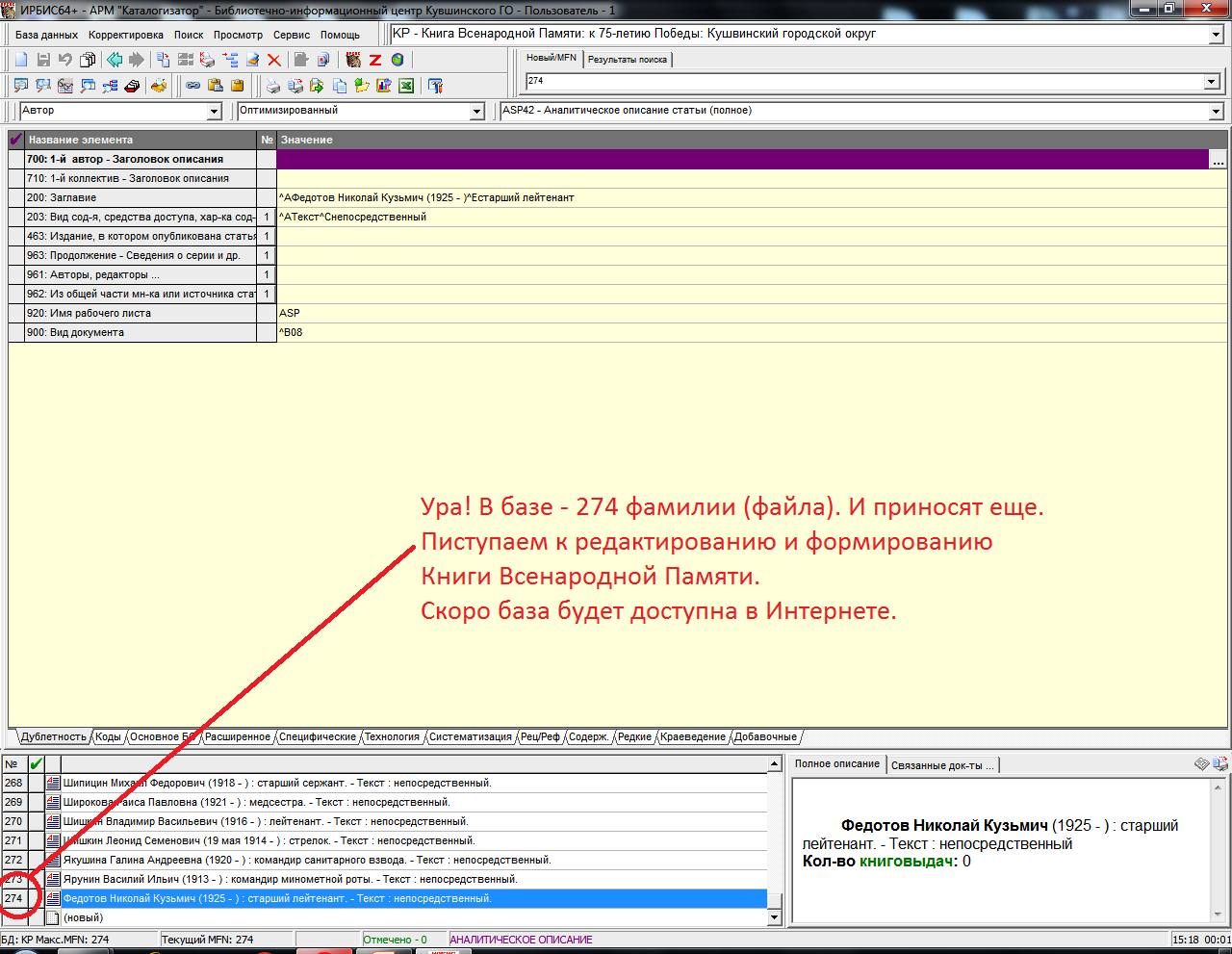The width and height of the screenshot is (1232, 954).
Task: Click the chain link icon in second toolbar
Action: (193, 86)
